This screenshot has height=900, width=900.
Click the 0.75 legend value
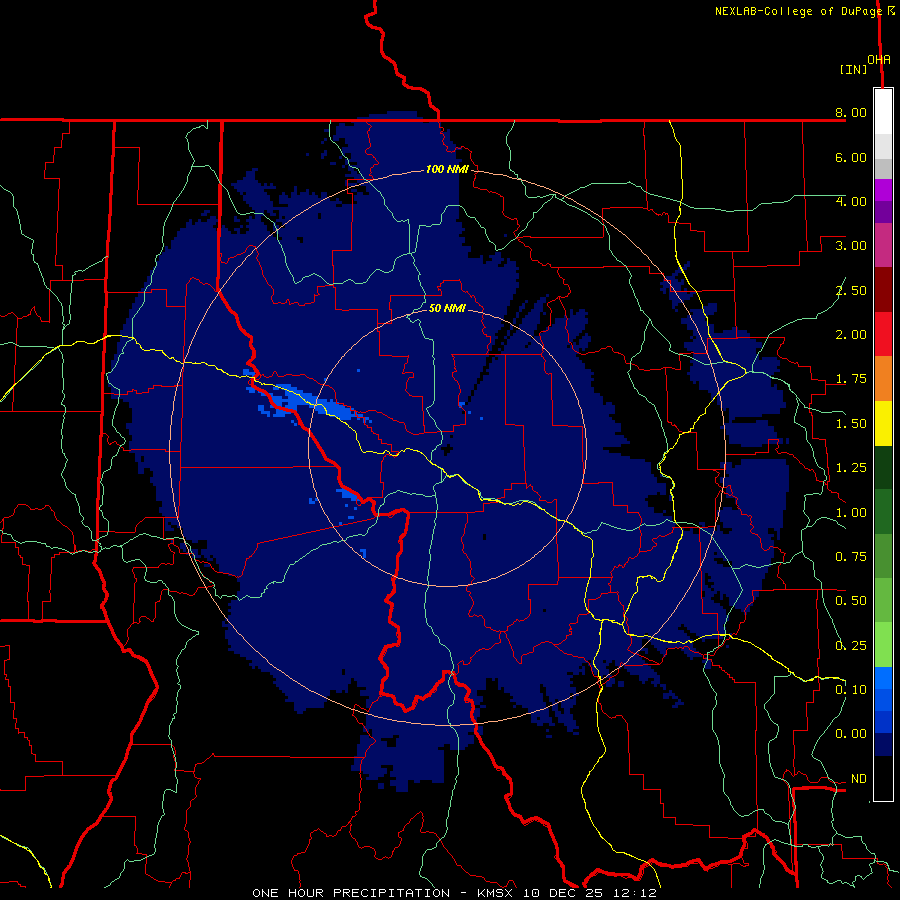coord(851,557)
